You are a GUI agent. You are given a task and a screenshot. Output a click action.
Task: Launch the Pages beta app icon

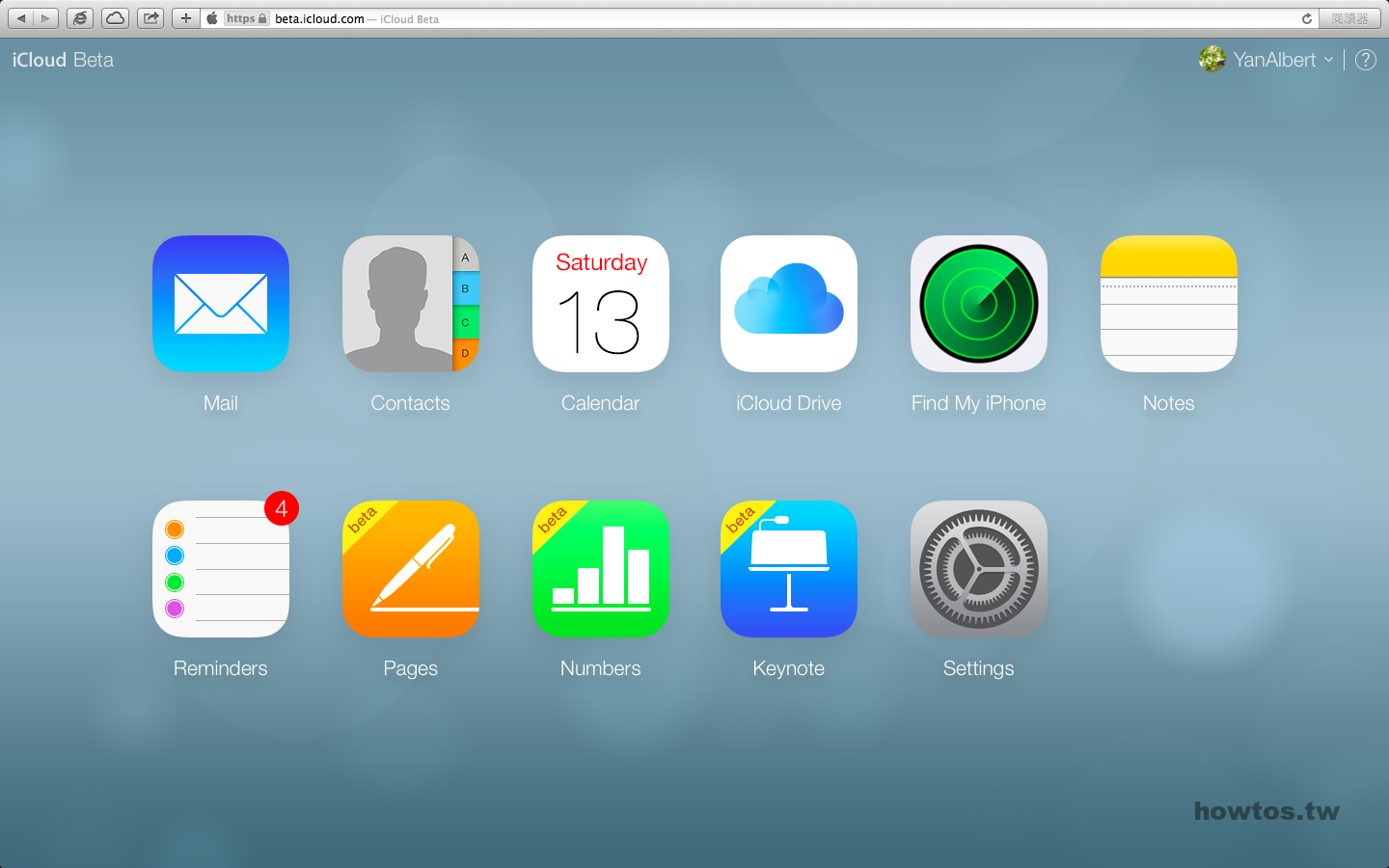(x=411, y=569)
